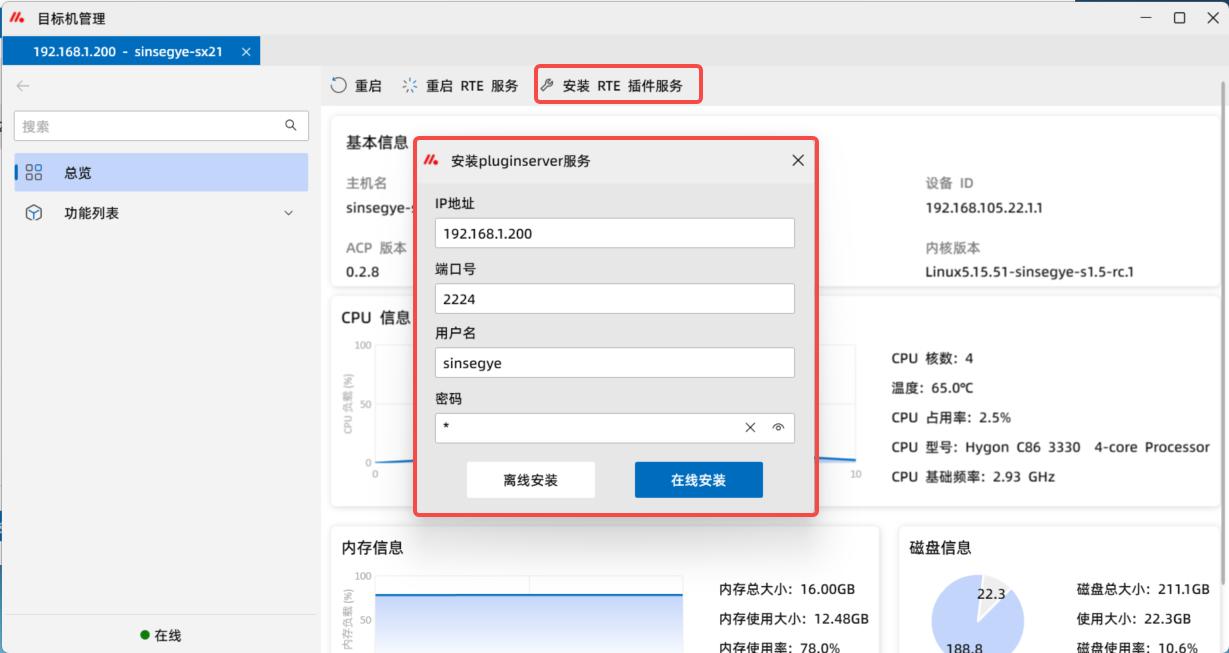Clear the password field with X icon
The image size is (1229, 653).
[750, 428]
